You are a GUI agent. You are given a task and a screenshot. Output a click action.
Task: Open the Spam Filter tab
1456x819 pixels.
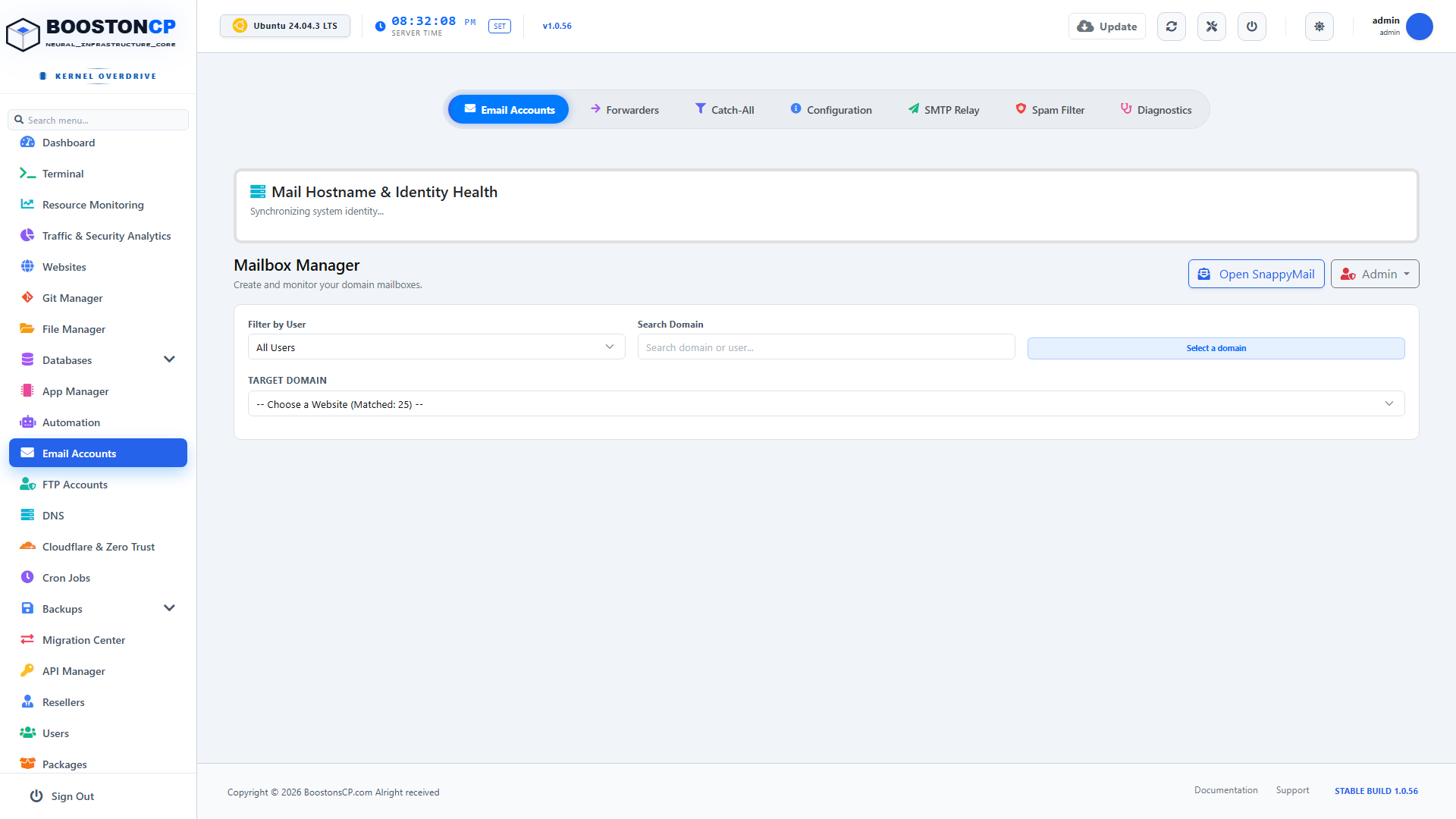click(1050, 110)
